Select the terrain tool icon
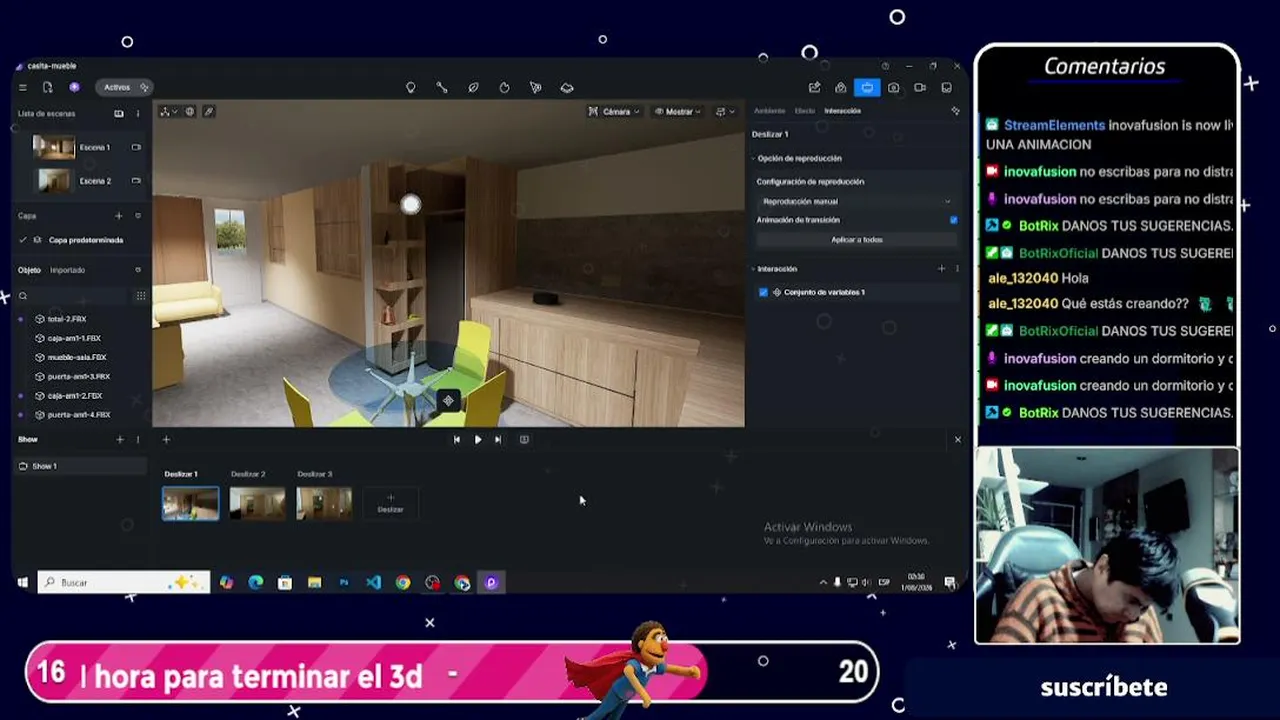Viewport: 1280px width, 720px height. [567, 88]
